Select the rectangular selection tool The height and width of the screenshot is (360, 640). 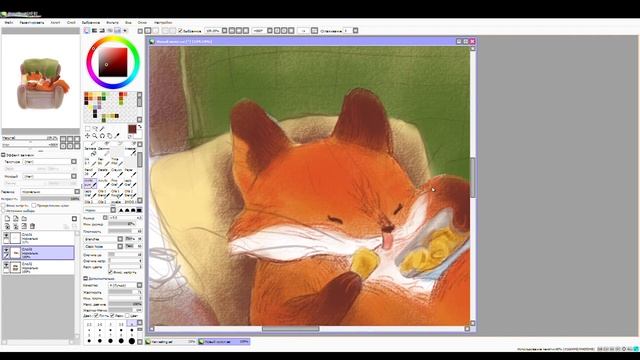coord(87,129)
